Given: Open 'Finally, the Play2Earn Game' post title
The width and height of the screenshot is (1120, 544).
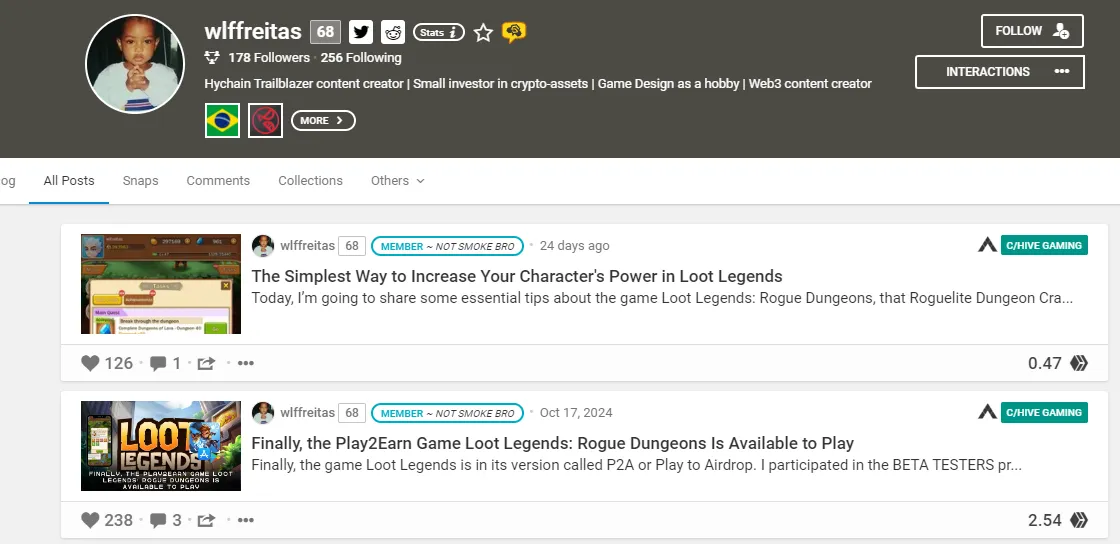Looking at the screenshot, I should pos(552,443).
